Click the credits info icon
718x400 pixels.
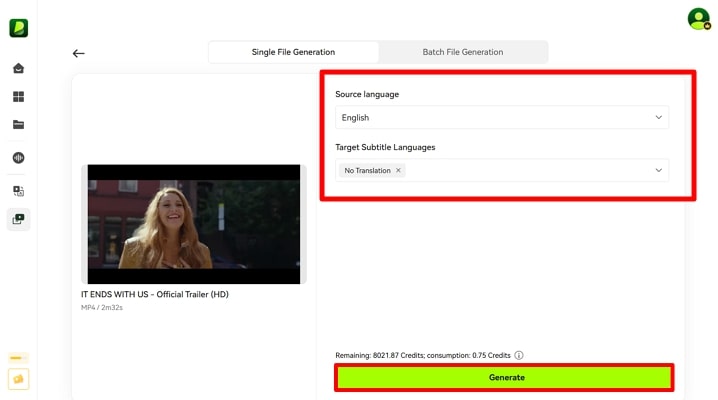[518, 355]
